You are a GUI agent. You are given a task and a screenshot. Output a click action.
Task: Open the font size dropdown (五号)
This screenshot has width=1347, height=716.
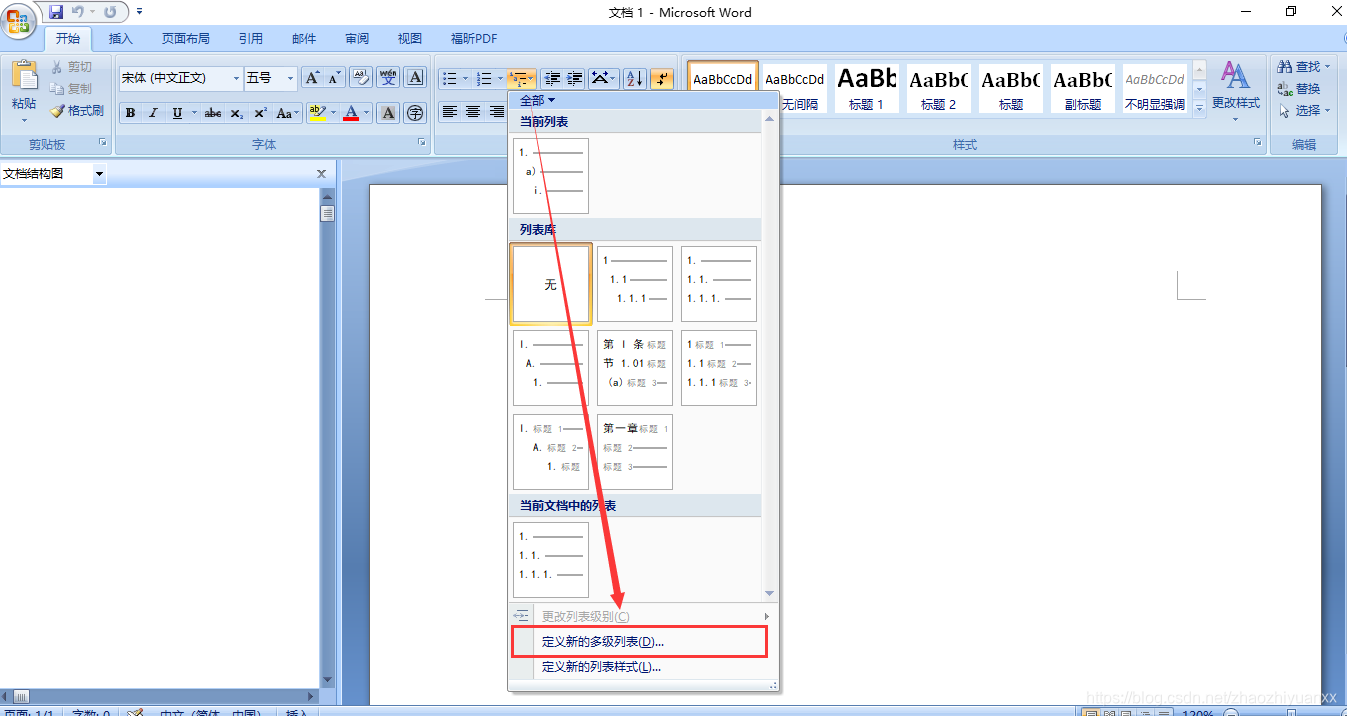point(291,78)
